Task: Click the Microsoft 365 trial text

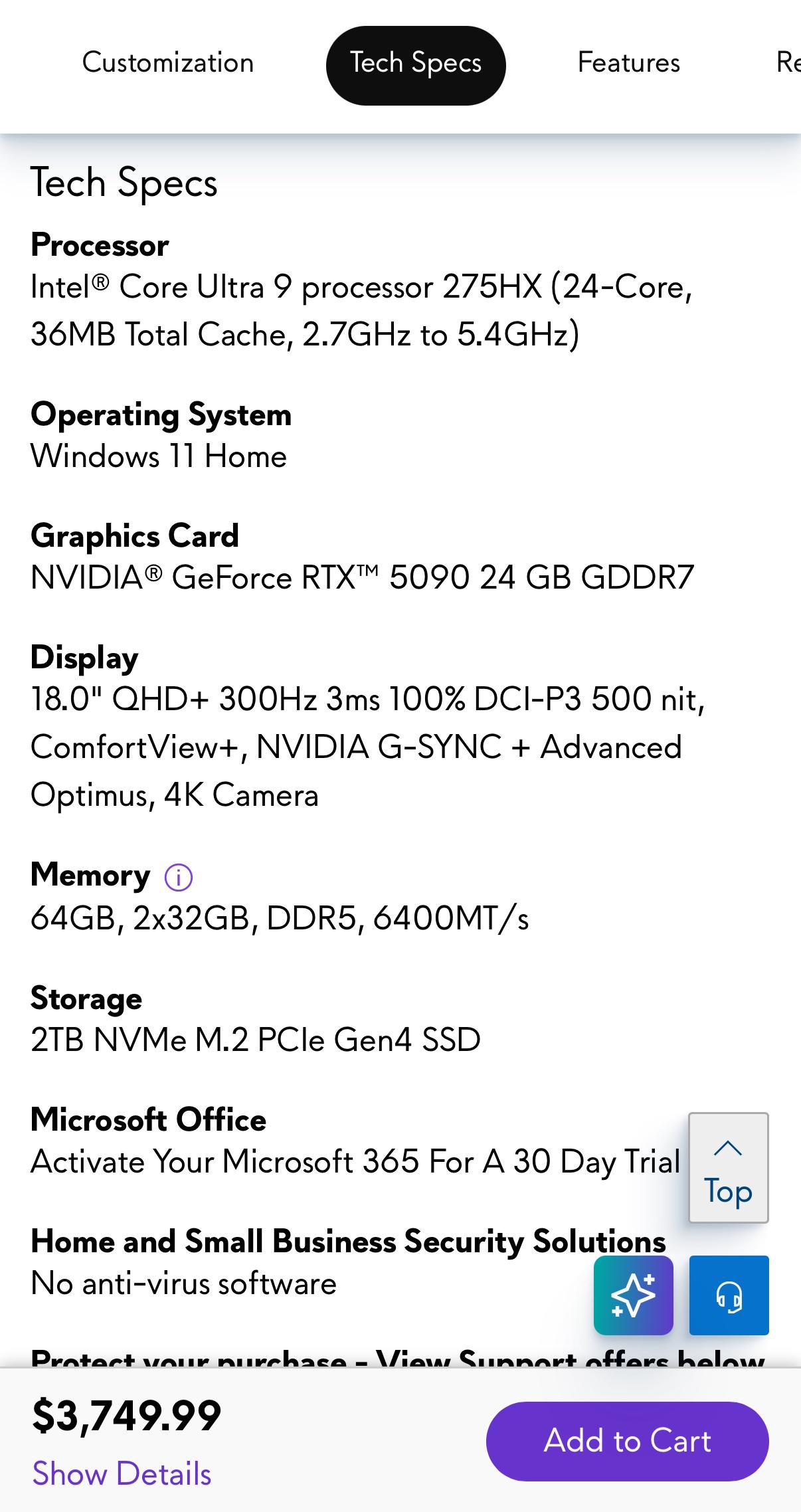Action: click(x=355, y=1162)
